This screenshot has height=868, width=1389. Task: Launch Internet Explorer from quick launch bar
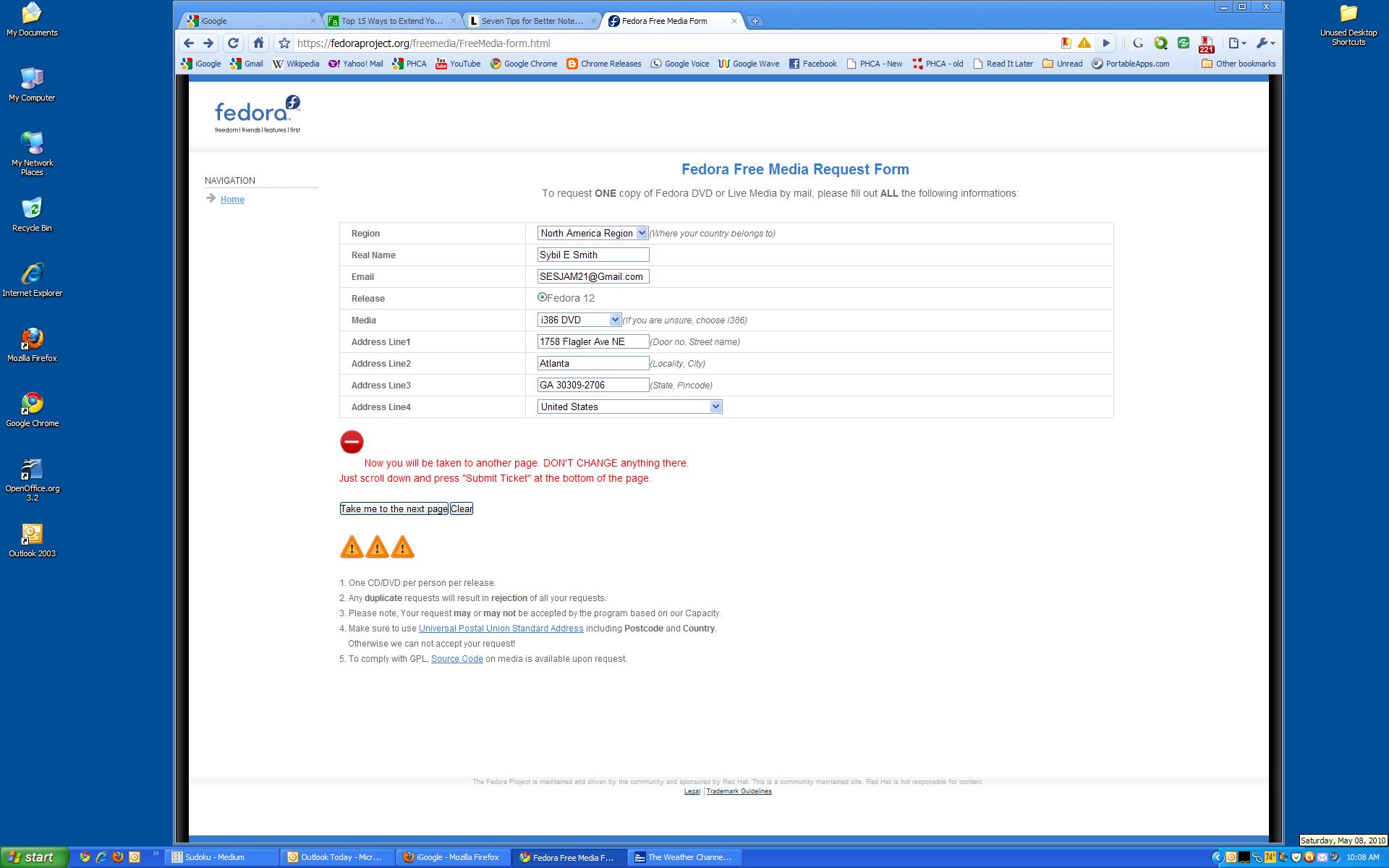[x=101, y=857]
